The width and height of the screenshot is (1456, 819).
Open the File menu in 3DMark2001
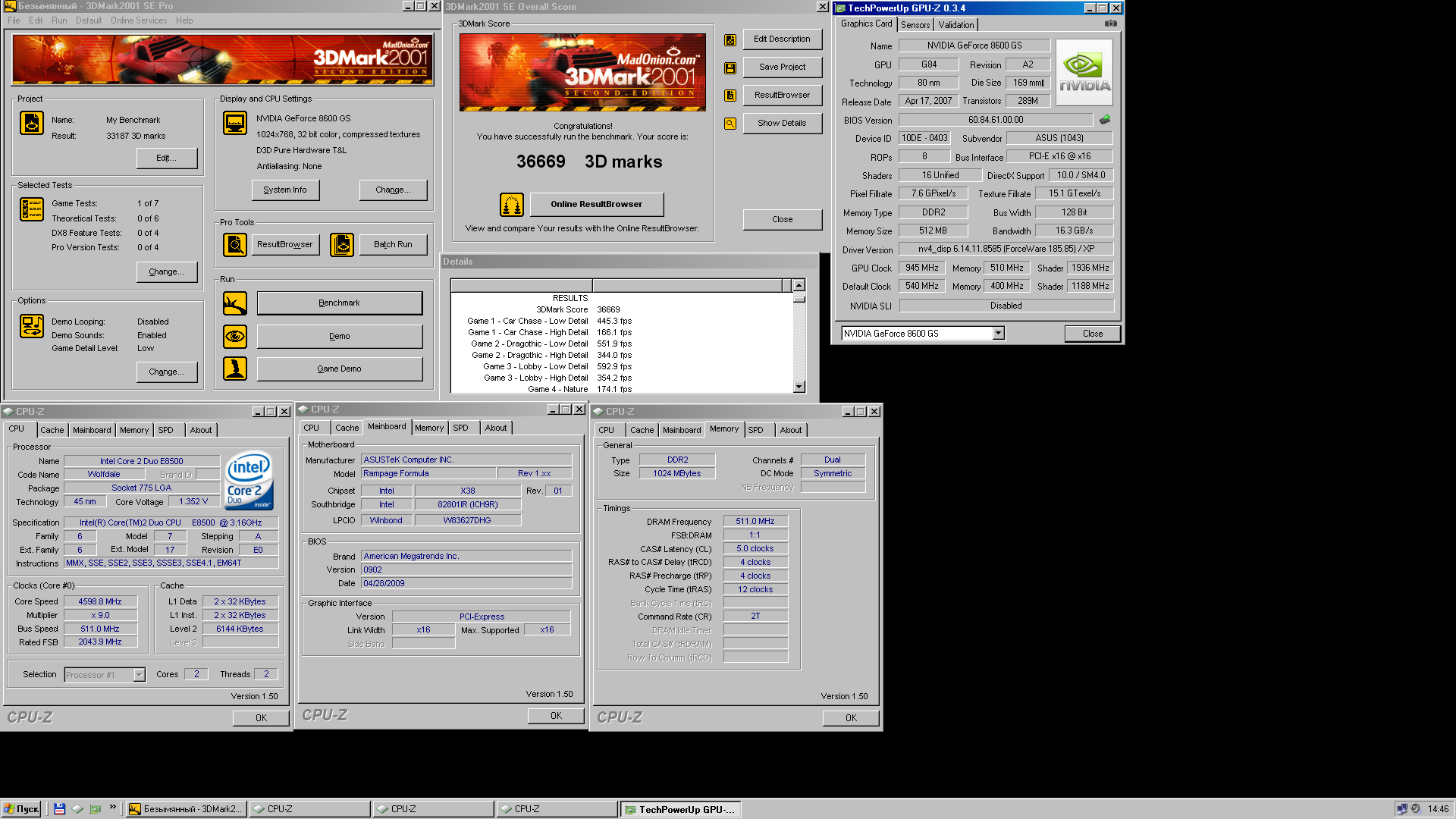coord(14,20)
